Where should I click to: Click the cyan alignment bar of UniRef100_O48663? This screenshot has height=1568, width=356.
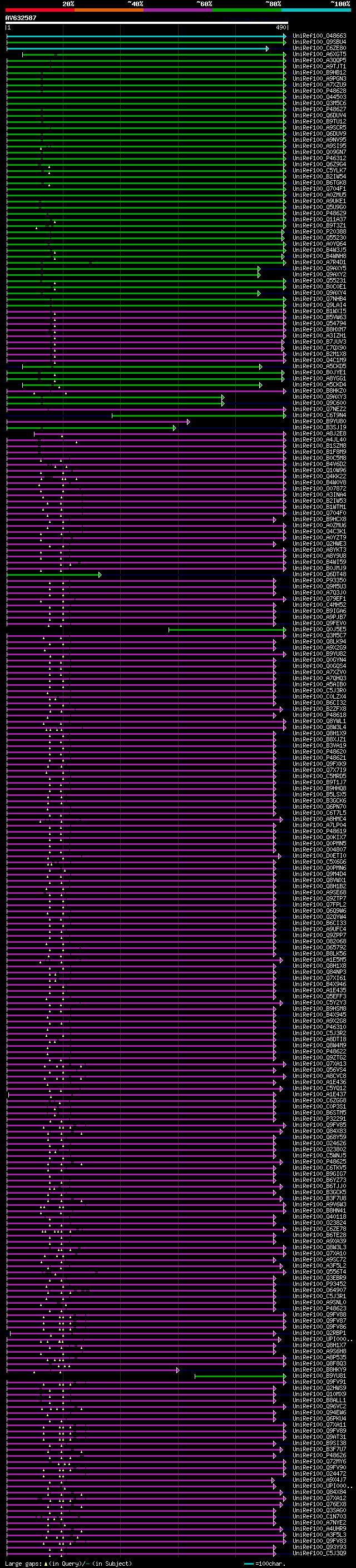(x=146, y=36)
